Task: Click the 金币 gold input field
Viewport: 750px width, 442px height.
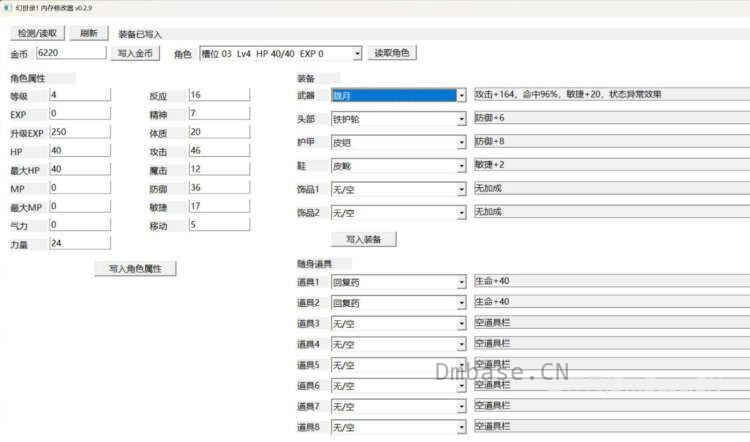Action: 71,53
